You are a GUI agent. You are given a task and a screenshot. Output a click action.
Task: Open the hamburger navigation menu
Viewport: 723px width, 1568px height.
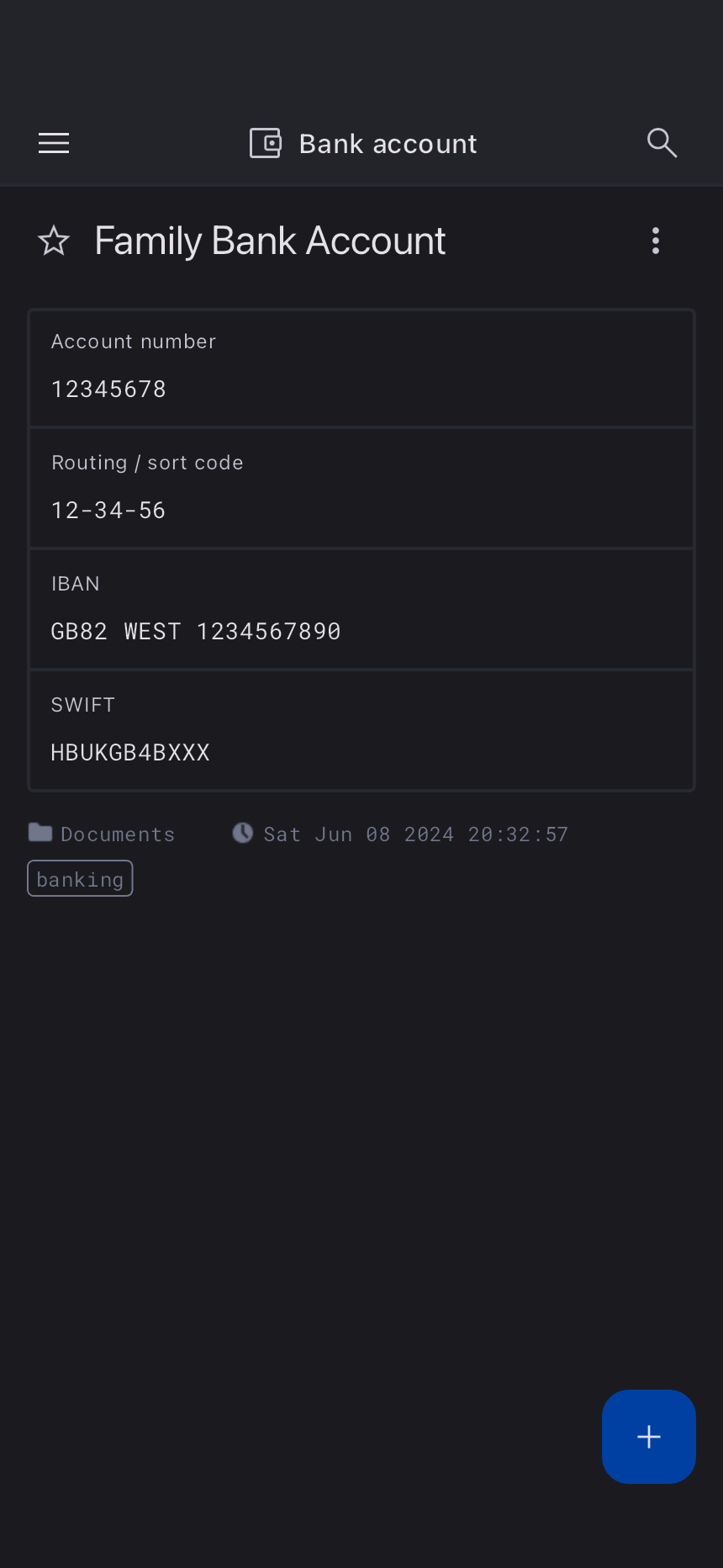54,144
